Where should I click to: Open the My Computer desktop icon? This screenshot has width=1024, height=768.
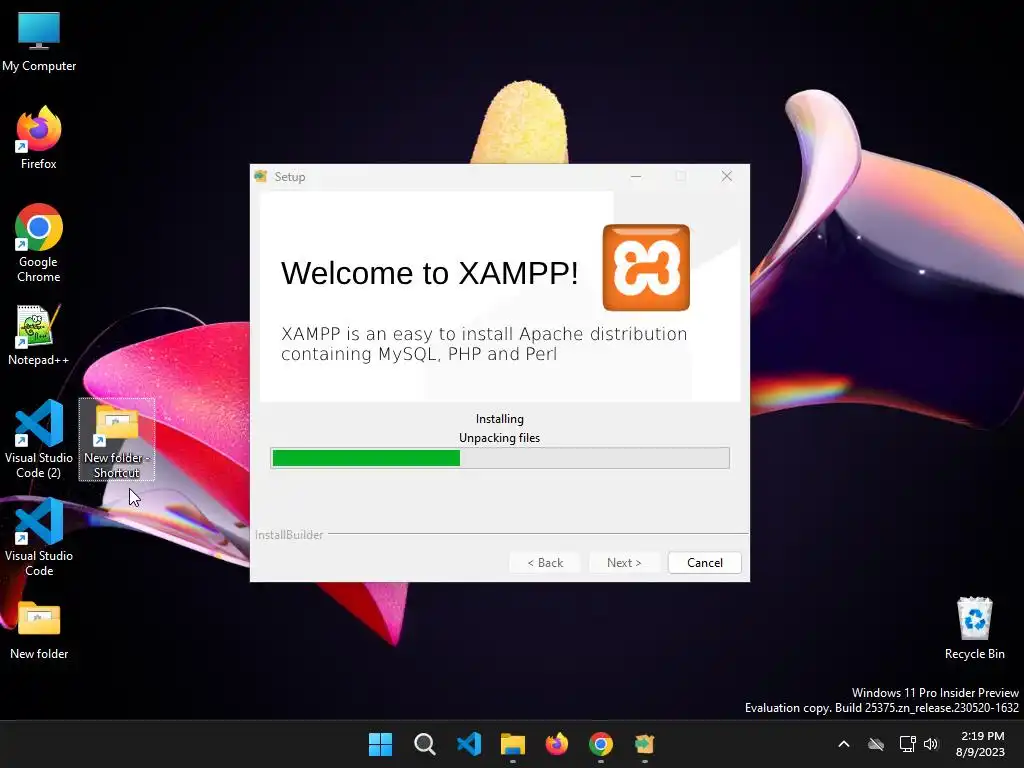39,41
